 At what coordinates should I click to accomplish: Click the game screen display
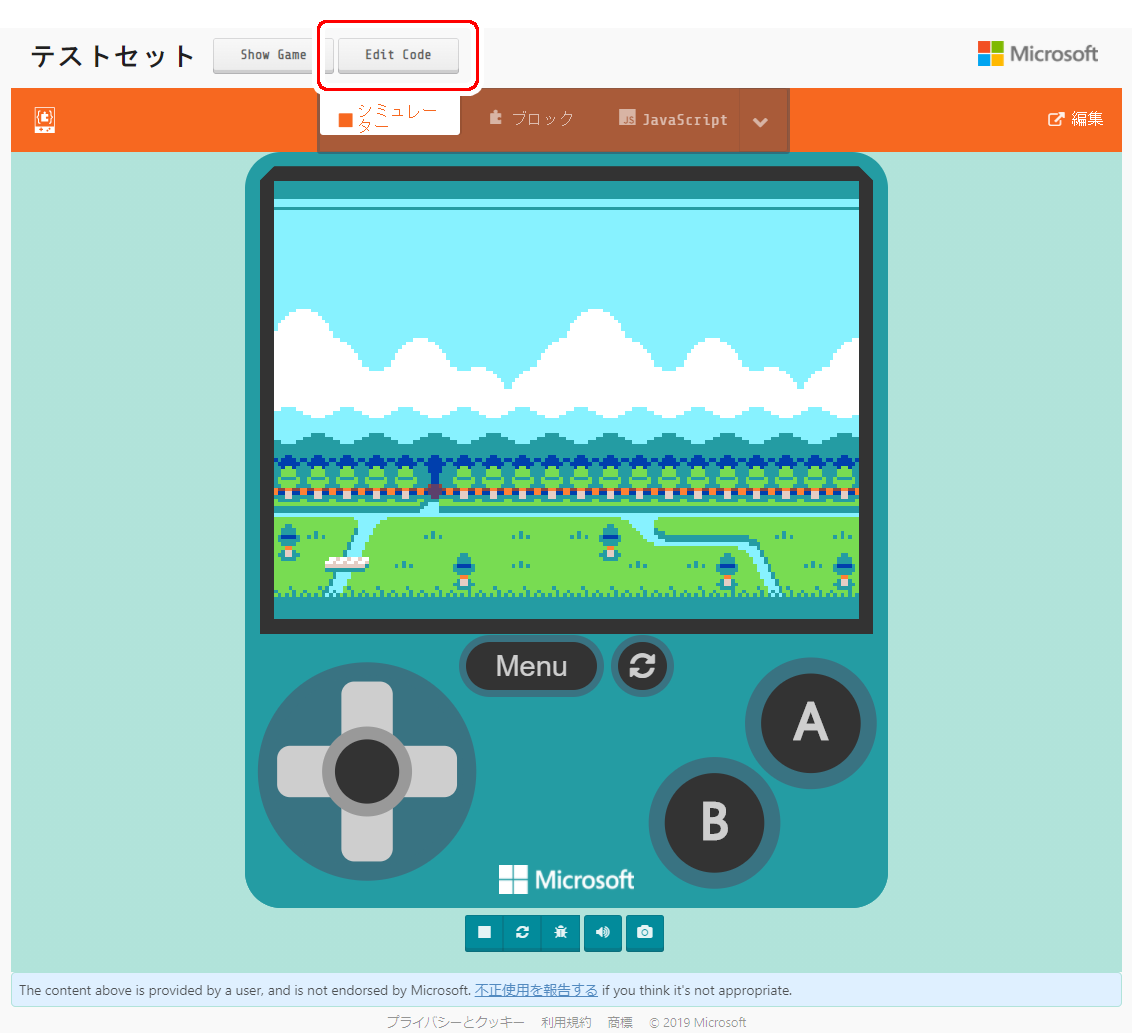tap(566, 400)
